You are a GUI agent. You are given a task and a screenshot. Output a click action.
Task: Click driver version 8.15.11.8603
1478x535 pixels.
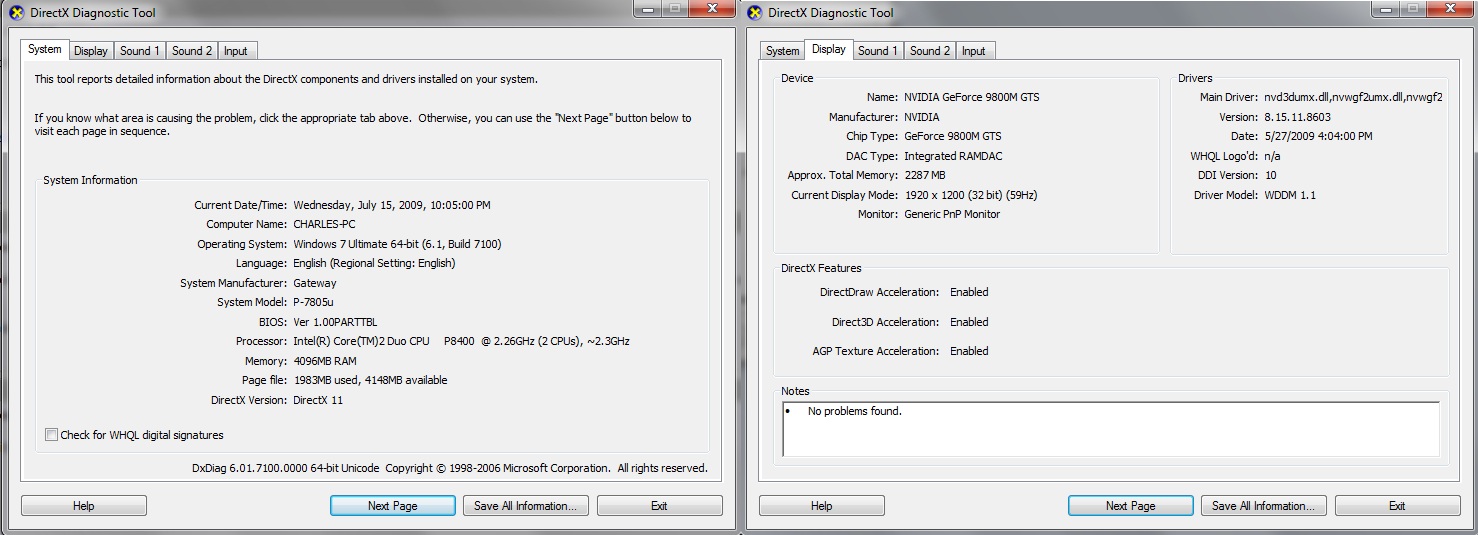pyautogui.click(x=1297, y=117)
